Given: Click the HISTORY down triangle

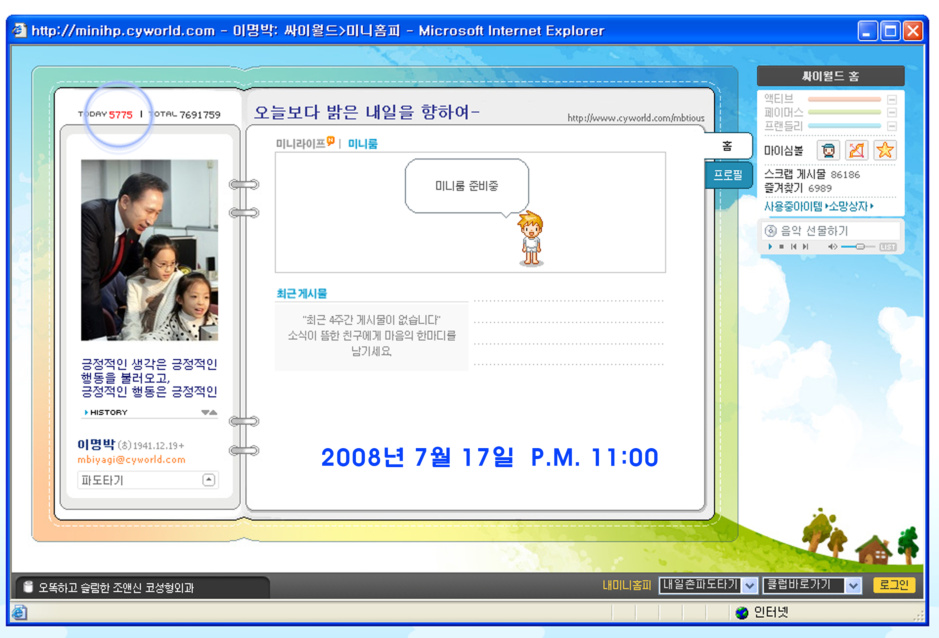Looking at the screenshot, I should click(205, 412).
